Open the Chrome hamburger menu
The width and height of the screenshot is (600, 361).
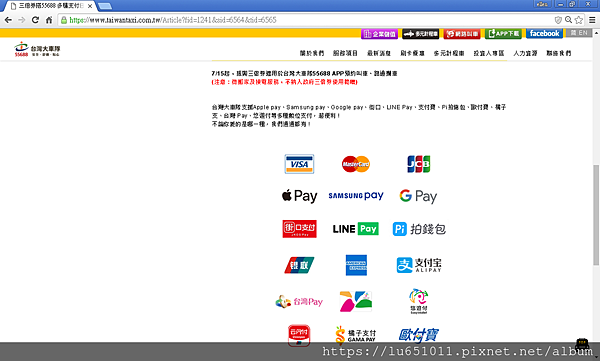click(x=592, y=20)
